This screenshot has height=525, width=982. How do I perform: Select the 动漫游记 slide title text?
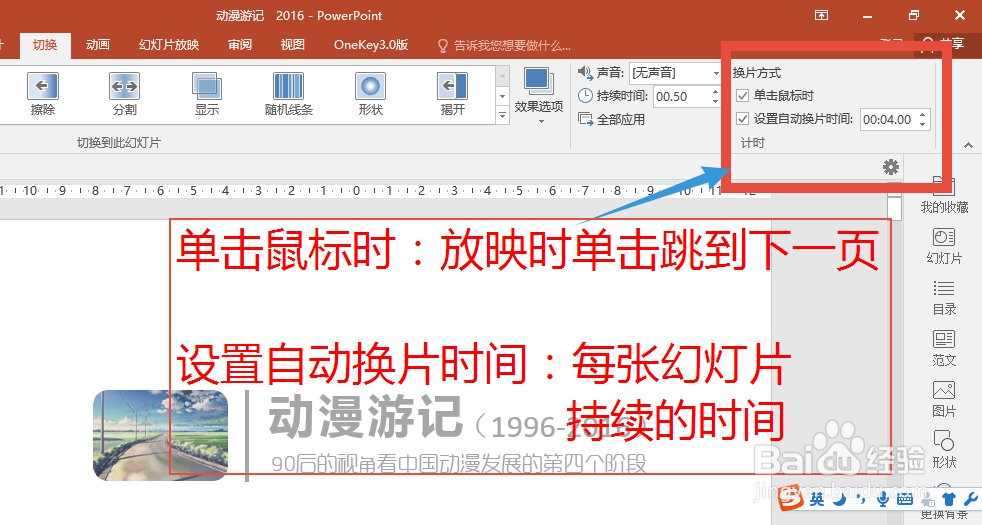click(365, 416)
